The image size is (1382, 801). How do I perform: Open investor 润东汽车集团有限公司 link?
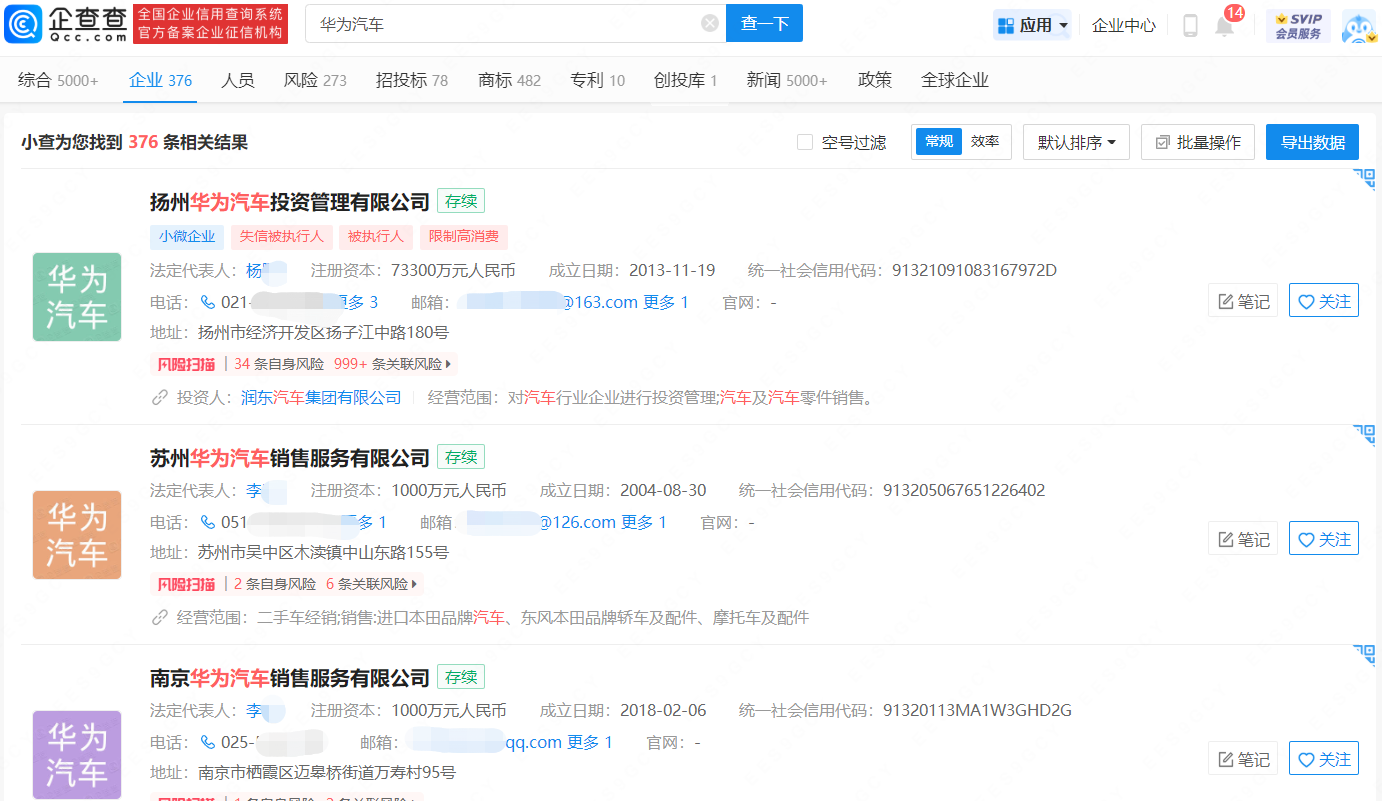pyautogui.click(x=321, y=398)
